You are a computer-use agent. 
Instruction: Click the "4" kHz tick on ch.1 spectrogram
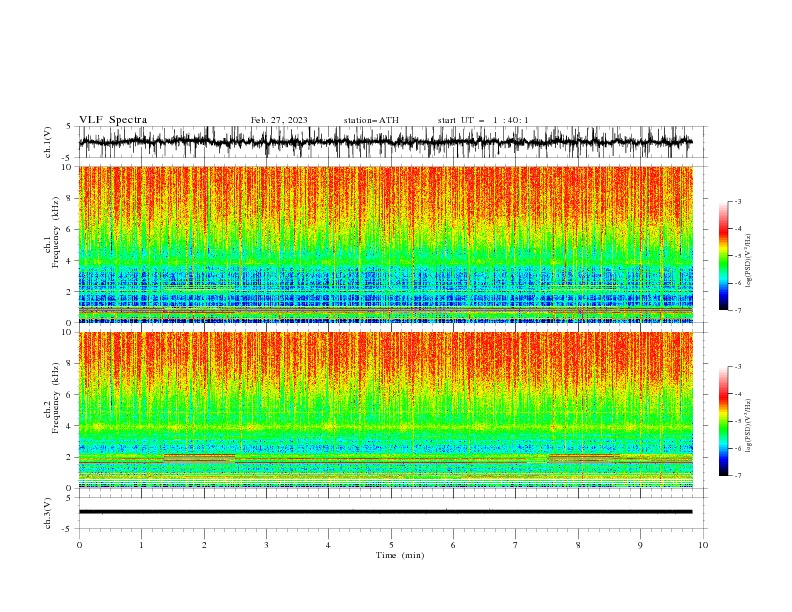coord(70,261)
